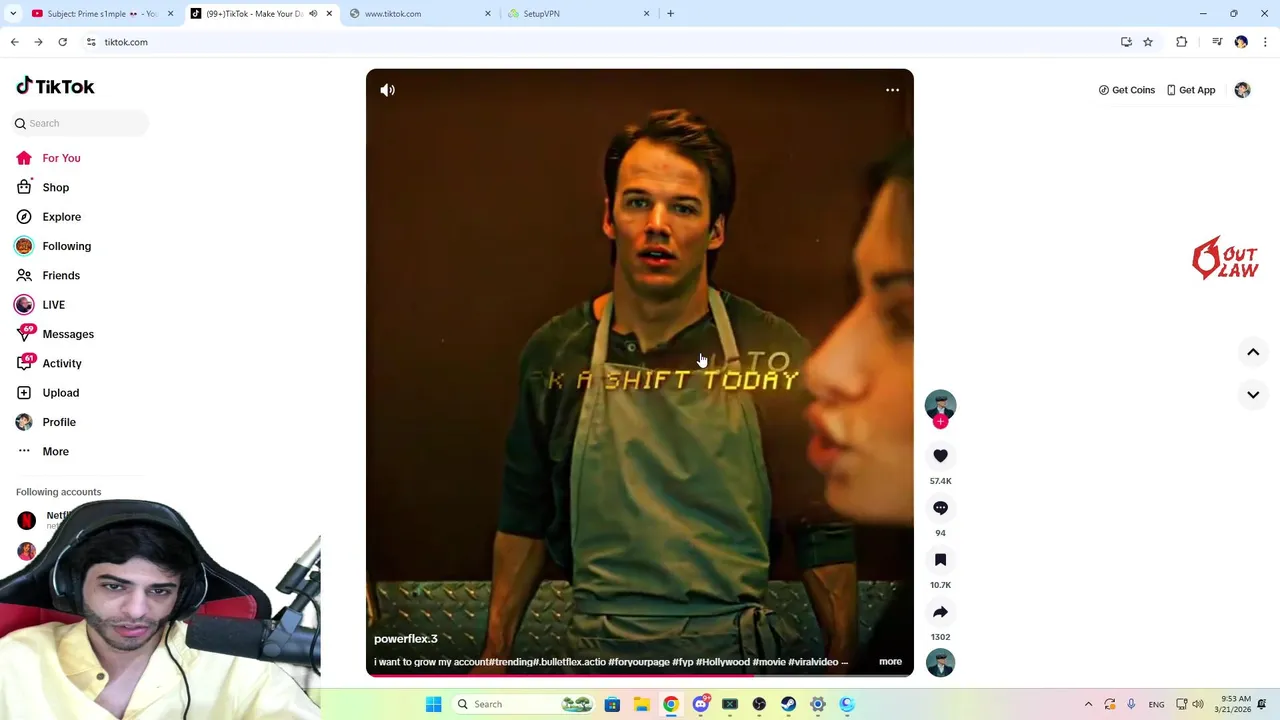The width and height of the screenshot is (1280, 720).
Task: Open a new browser tab
Action: click(x=670, y=14)
